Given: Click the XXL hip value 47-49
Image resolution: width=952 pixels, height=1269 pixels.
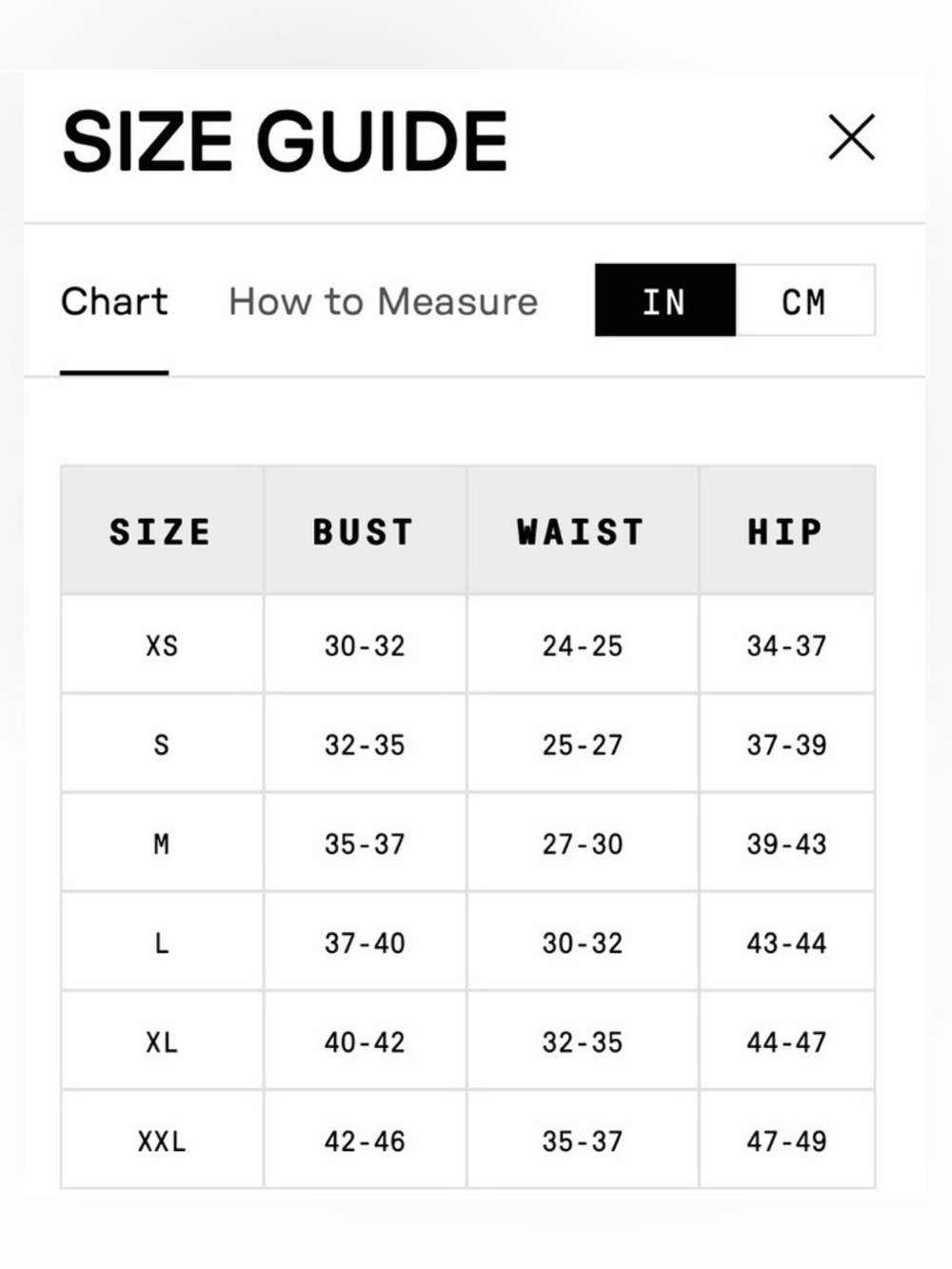Looking at the screenshot, I should 786,1140.
